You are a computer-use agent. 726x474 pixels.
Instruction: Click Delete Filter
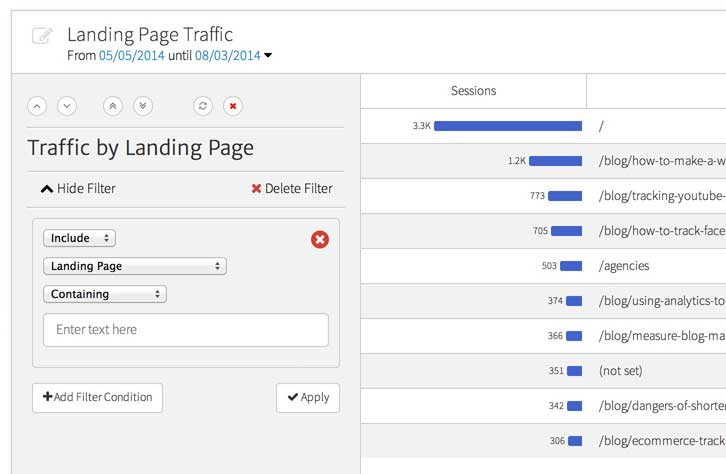pyautogui.click(x=292, y=188)
